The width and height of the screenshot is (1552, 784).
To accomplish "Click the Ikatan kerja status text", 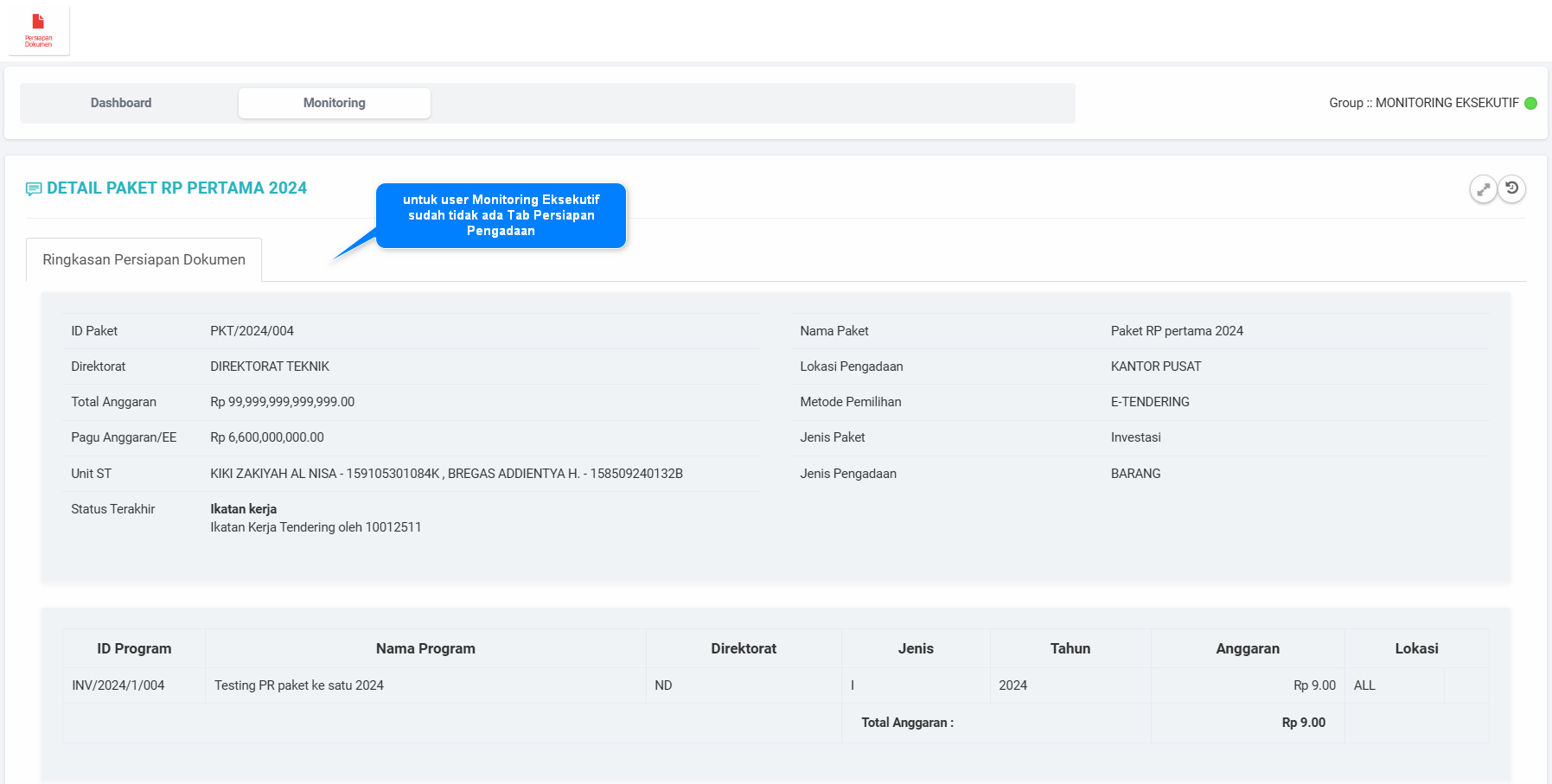I will click(x=243, y=509).
